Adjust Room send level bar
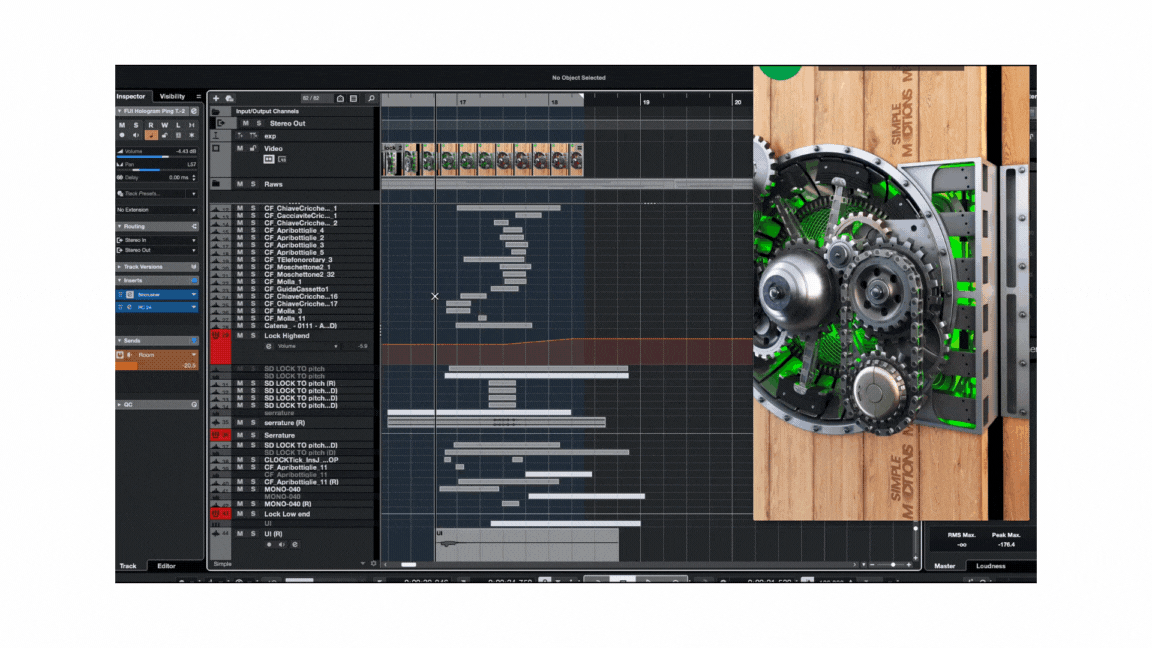This screenshot has height=648, width=1152. pos(157,365)
